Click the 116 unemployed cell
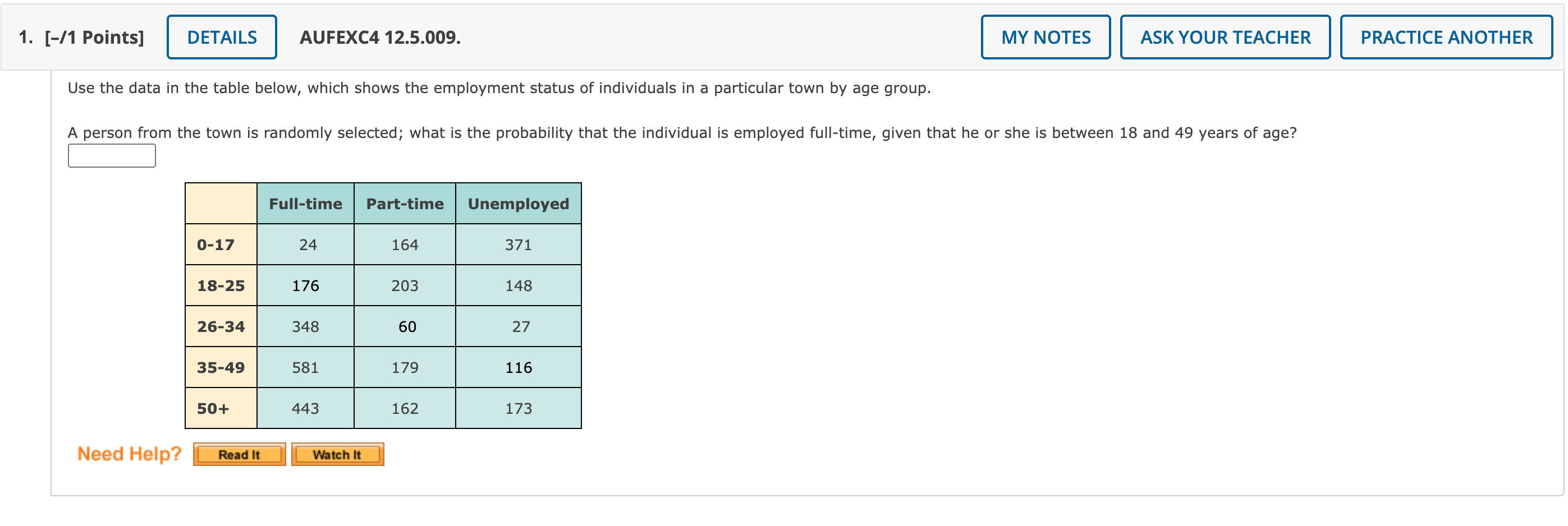1568x526 pixels. point(519,367)
